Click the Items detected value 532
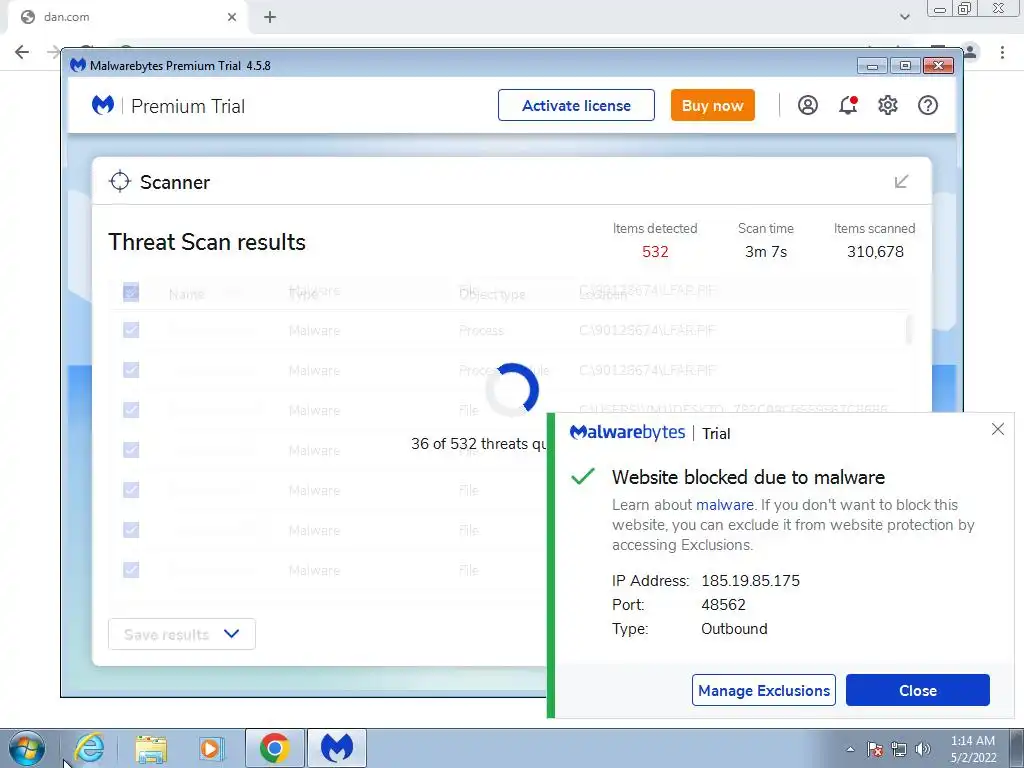This screenshot has height=768, width=1024. (x=655, y=251)
